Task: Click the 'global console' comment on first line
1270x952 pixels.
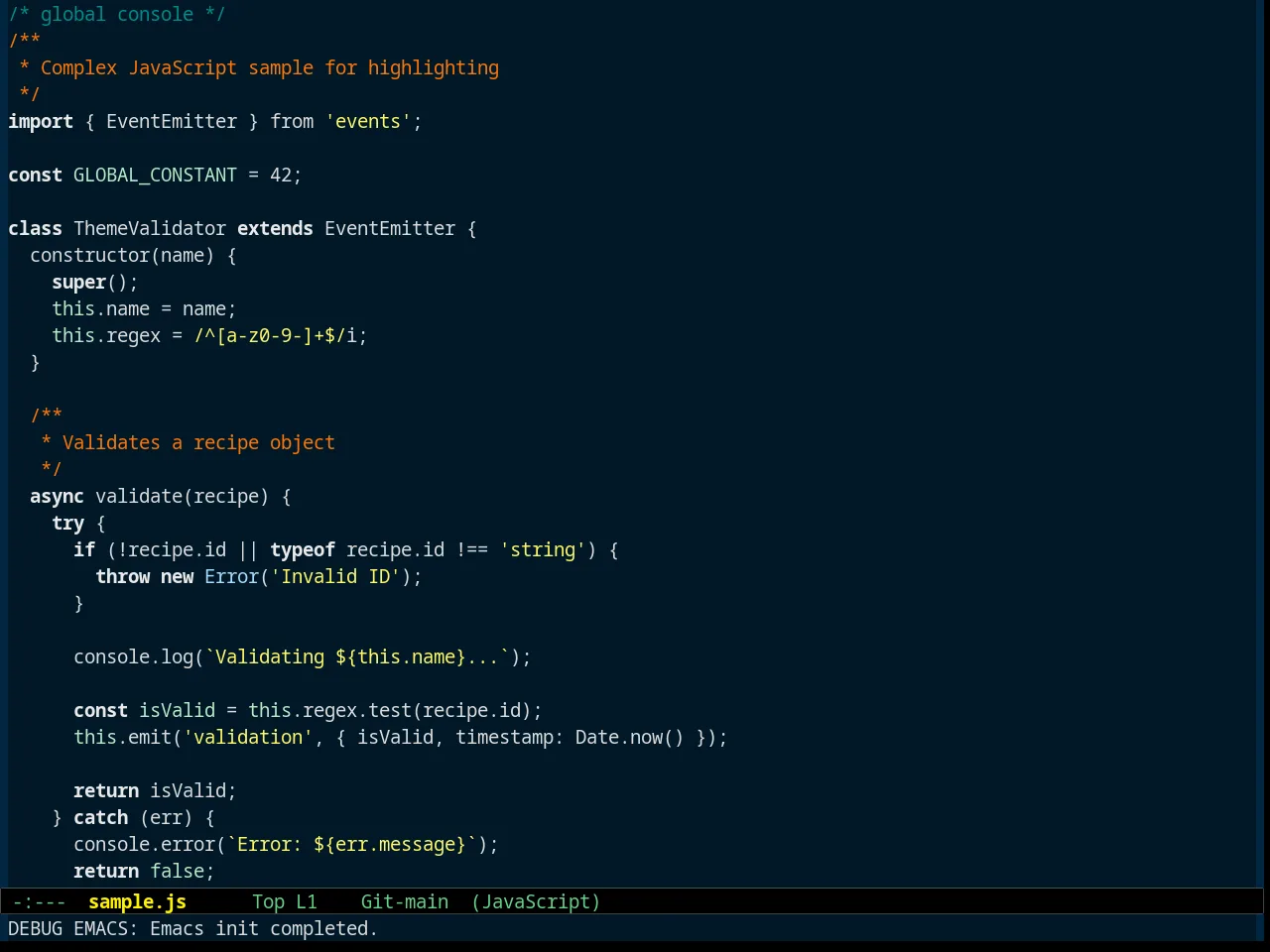Action: [x=117, y=14]
